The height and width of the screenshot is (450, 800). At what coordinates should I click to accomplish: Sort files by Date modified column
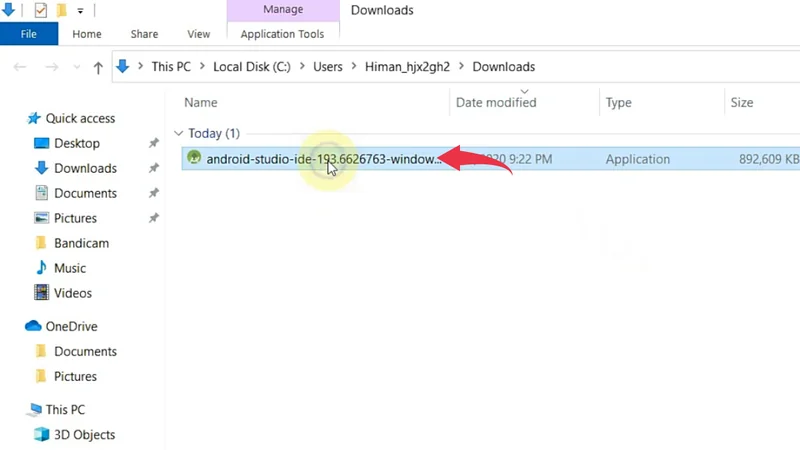[x=496, y=102]
